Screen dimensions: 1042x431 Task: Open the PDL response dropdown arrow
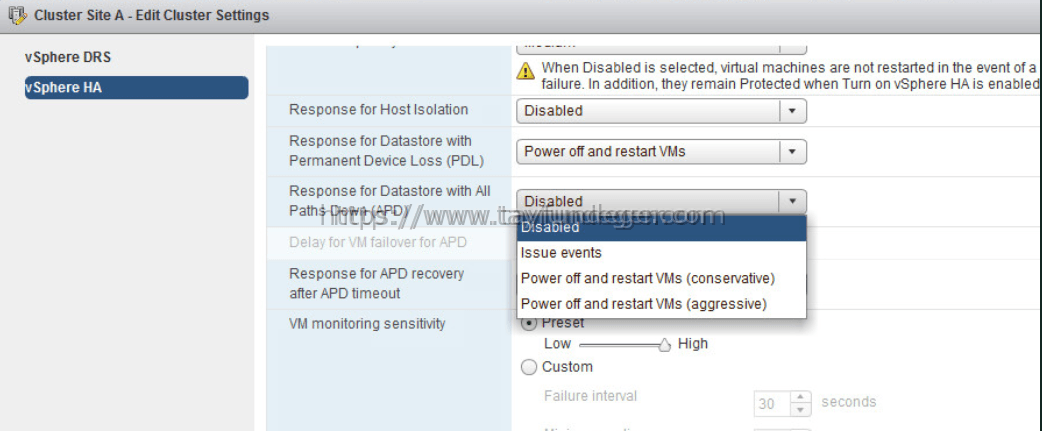(792, 151)
